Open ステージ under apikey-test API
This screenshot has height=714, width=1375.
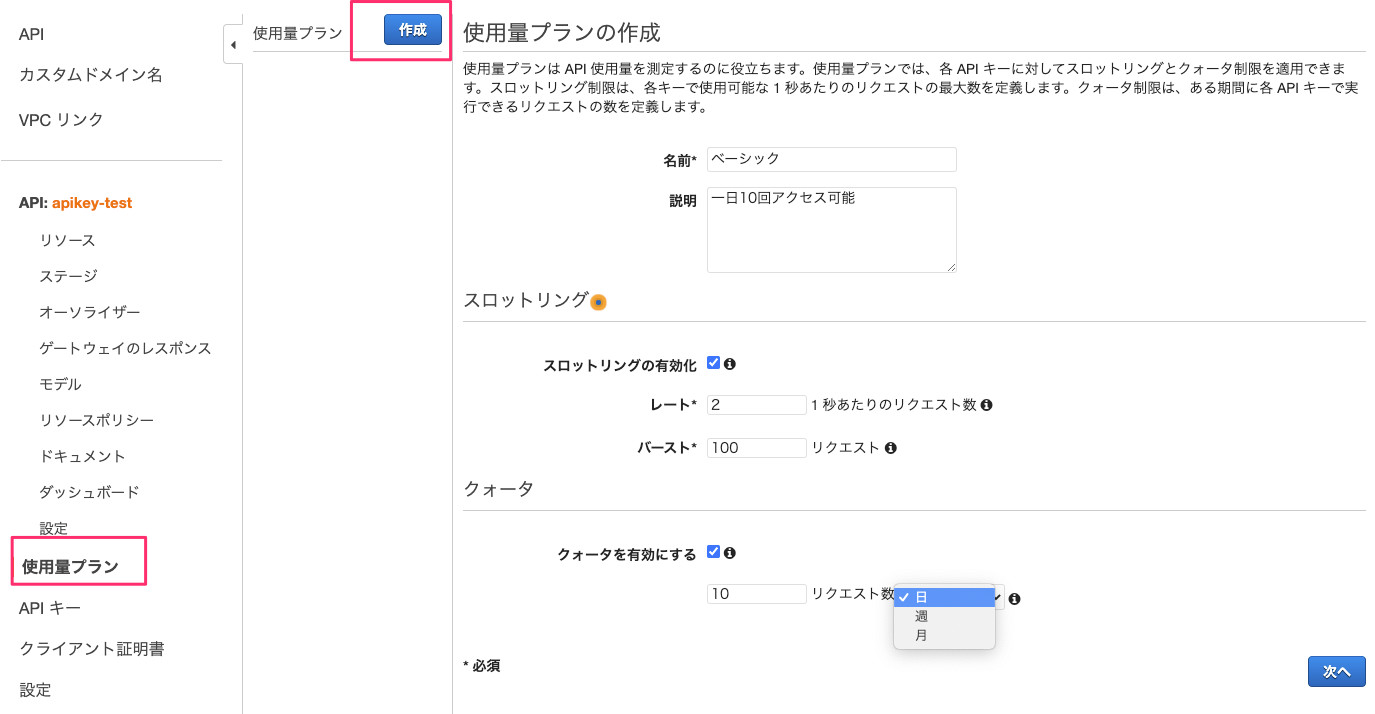[x=68, y=276]
